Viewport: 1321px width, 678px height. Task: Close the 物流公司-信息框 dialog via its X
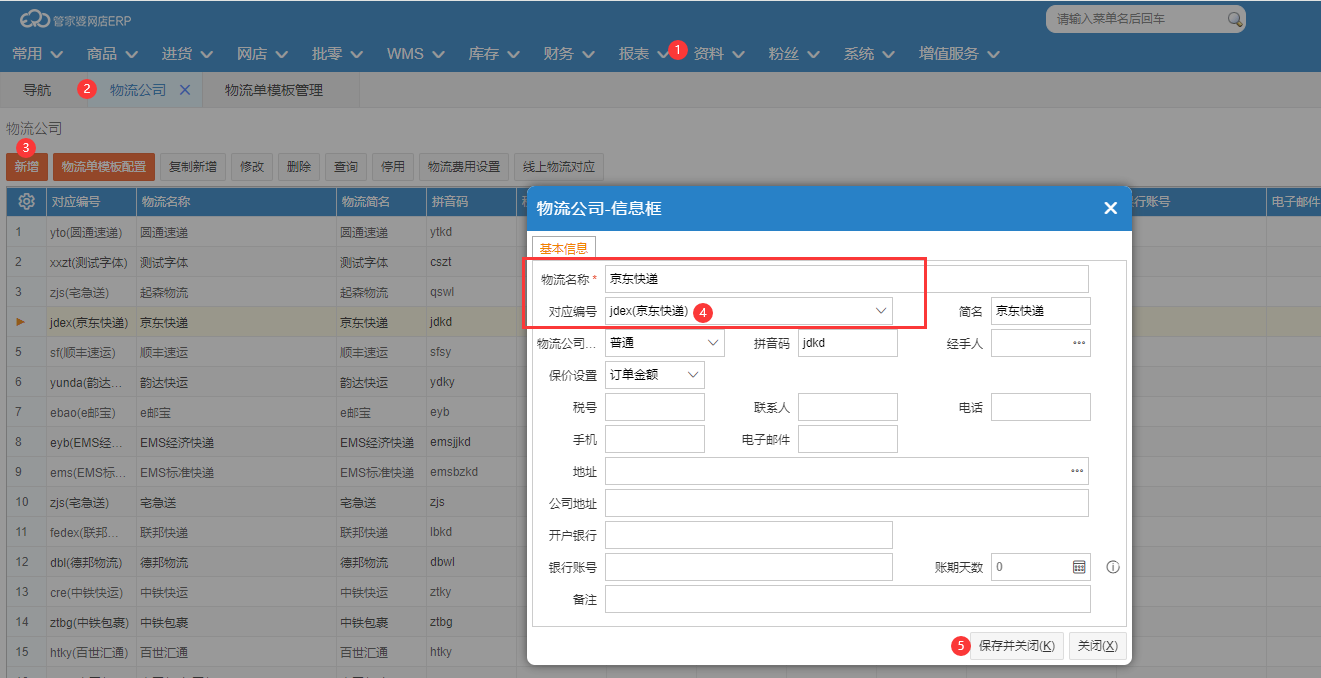click(1110, 208)
